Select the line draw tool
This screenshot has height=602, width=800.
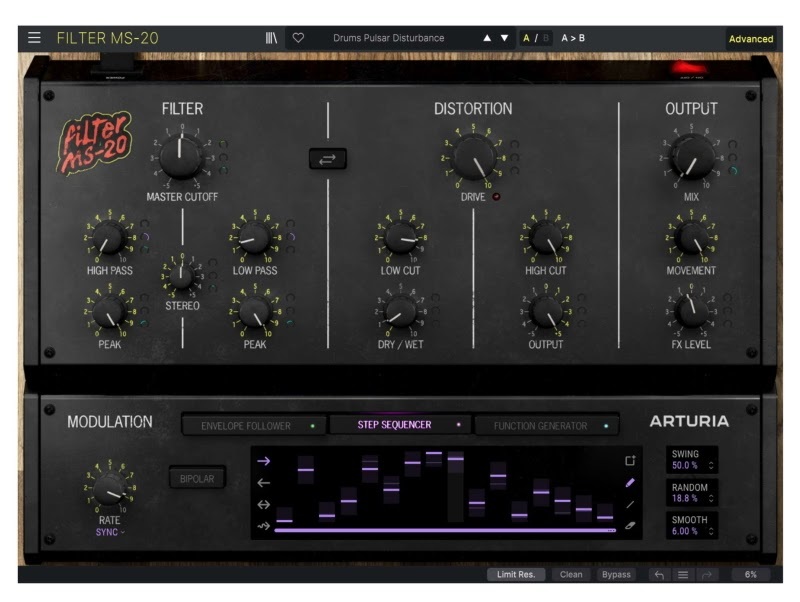click(x=630, y=505)
